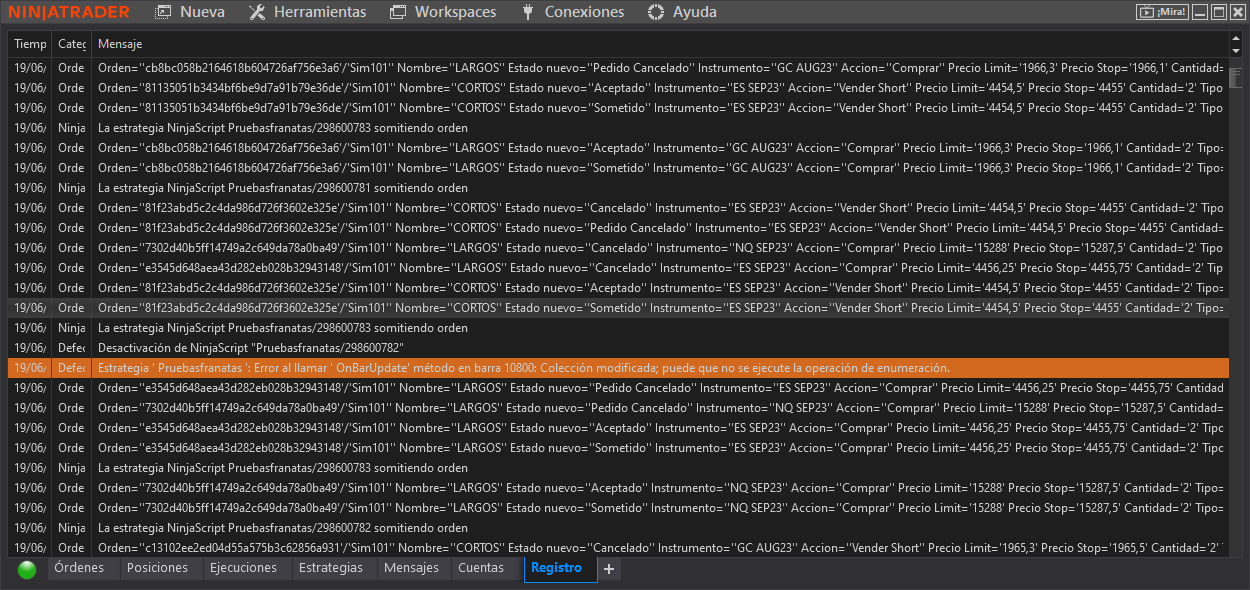The width and height of the screenshot is (1250, 590).
Task: Select order c13102ee CORTOS row at bottom
Action: [617, 547]
